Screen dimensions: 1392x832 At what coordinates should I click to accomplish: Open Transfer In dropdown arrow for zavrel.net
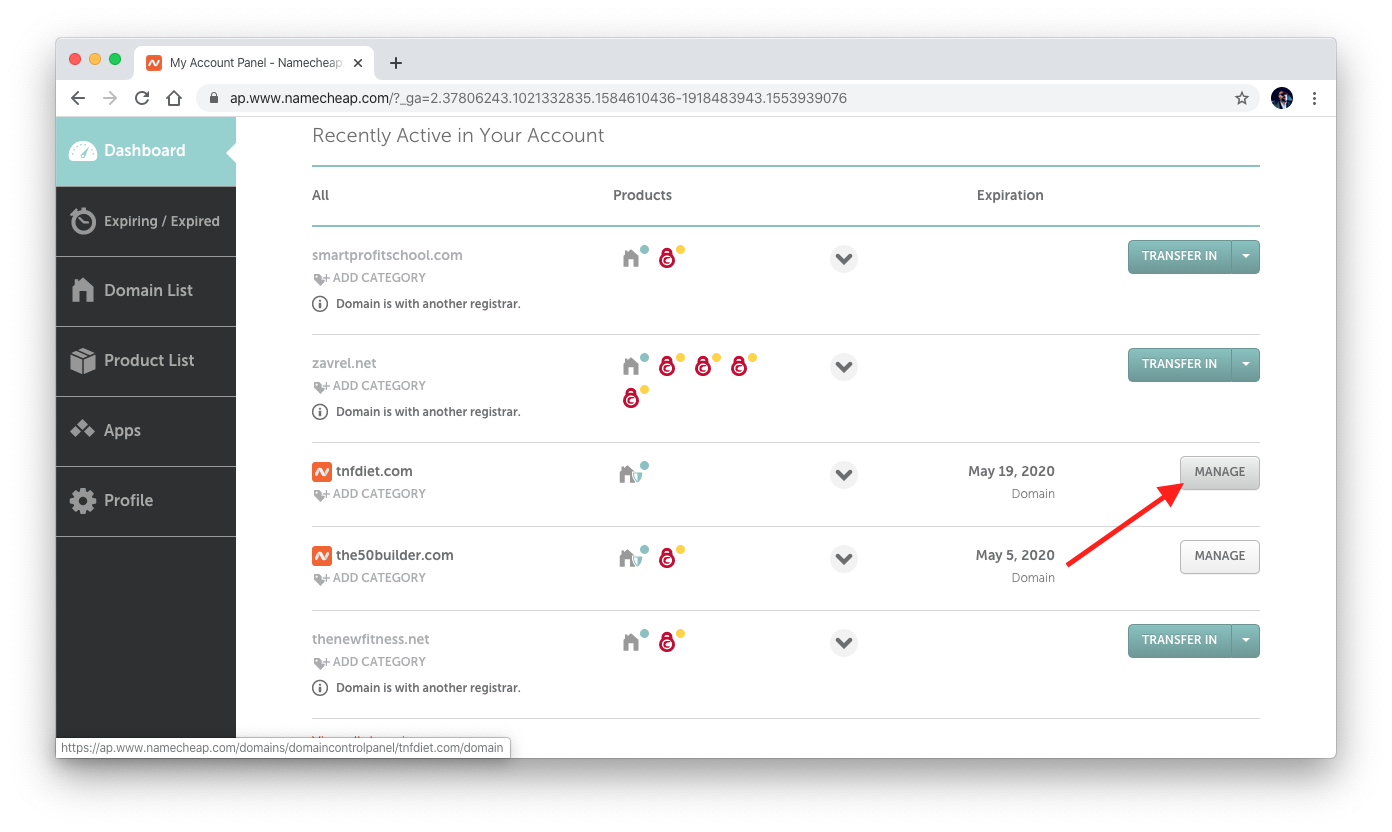tap(1246, 364)
